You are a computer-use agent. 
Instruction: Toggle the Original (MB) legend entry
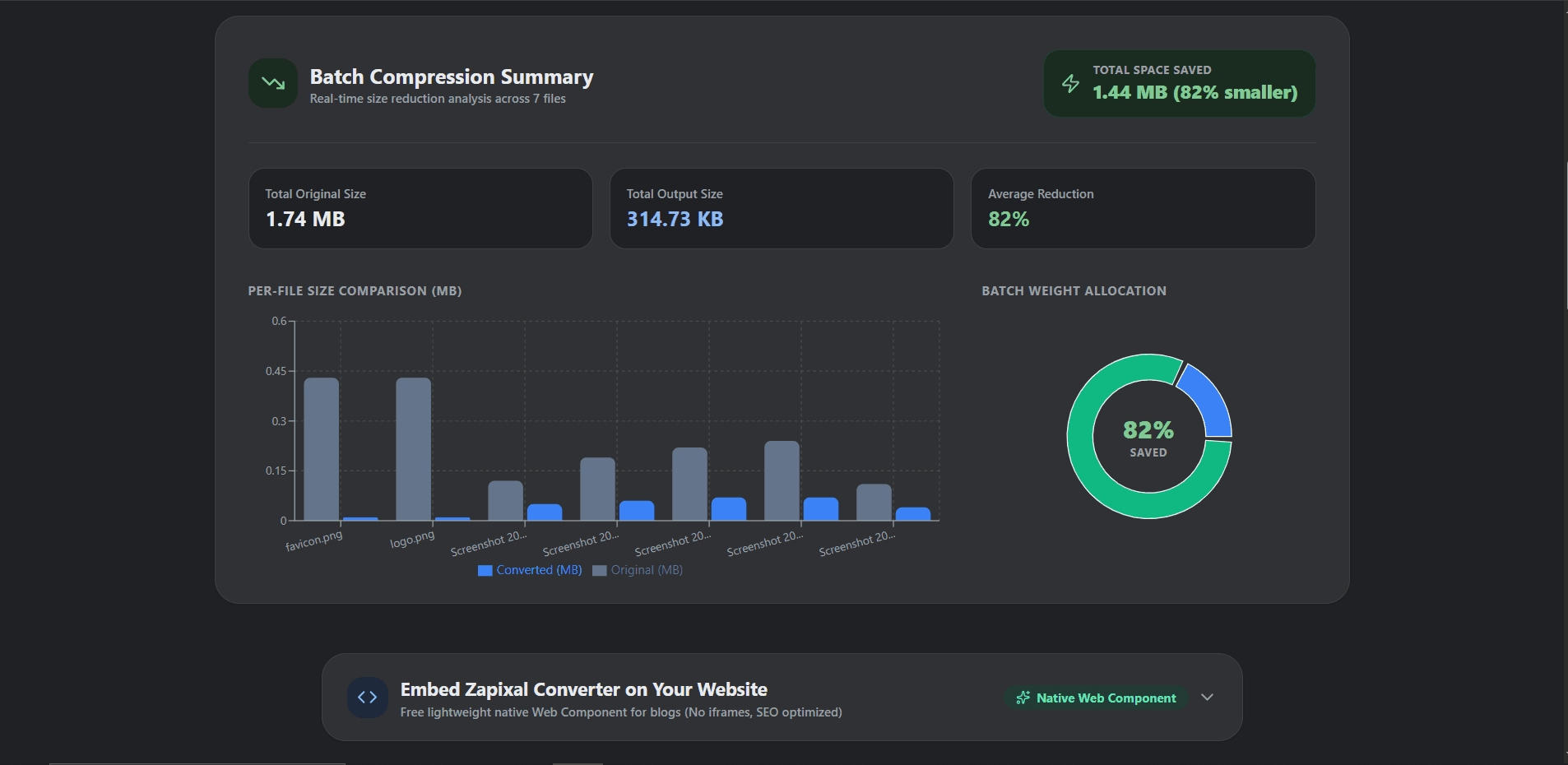pos(638,570)
